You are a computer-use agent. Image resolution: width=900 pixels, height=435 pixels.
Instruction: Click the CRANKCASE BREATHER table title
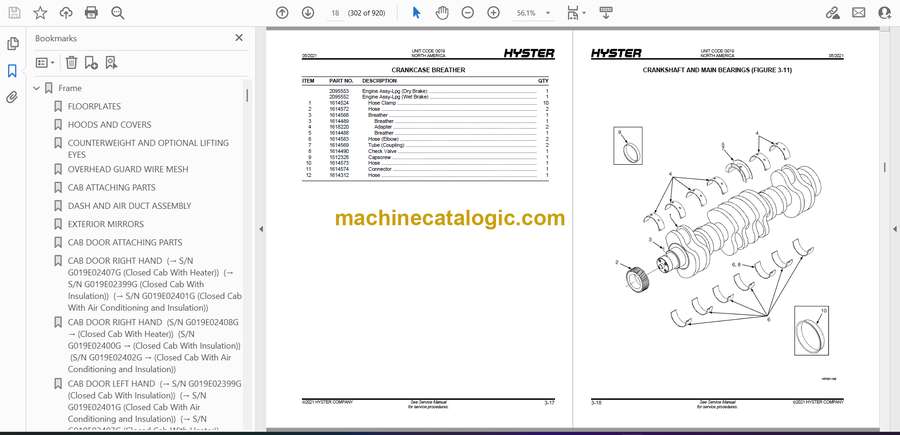tap(428, 70)
